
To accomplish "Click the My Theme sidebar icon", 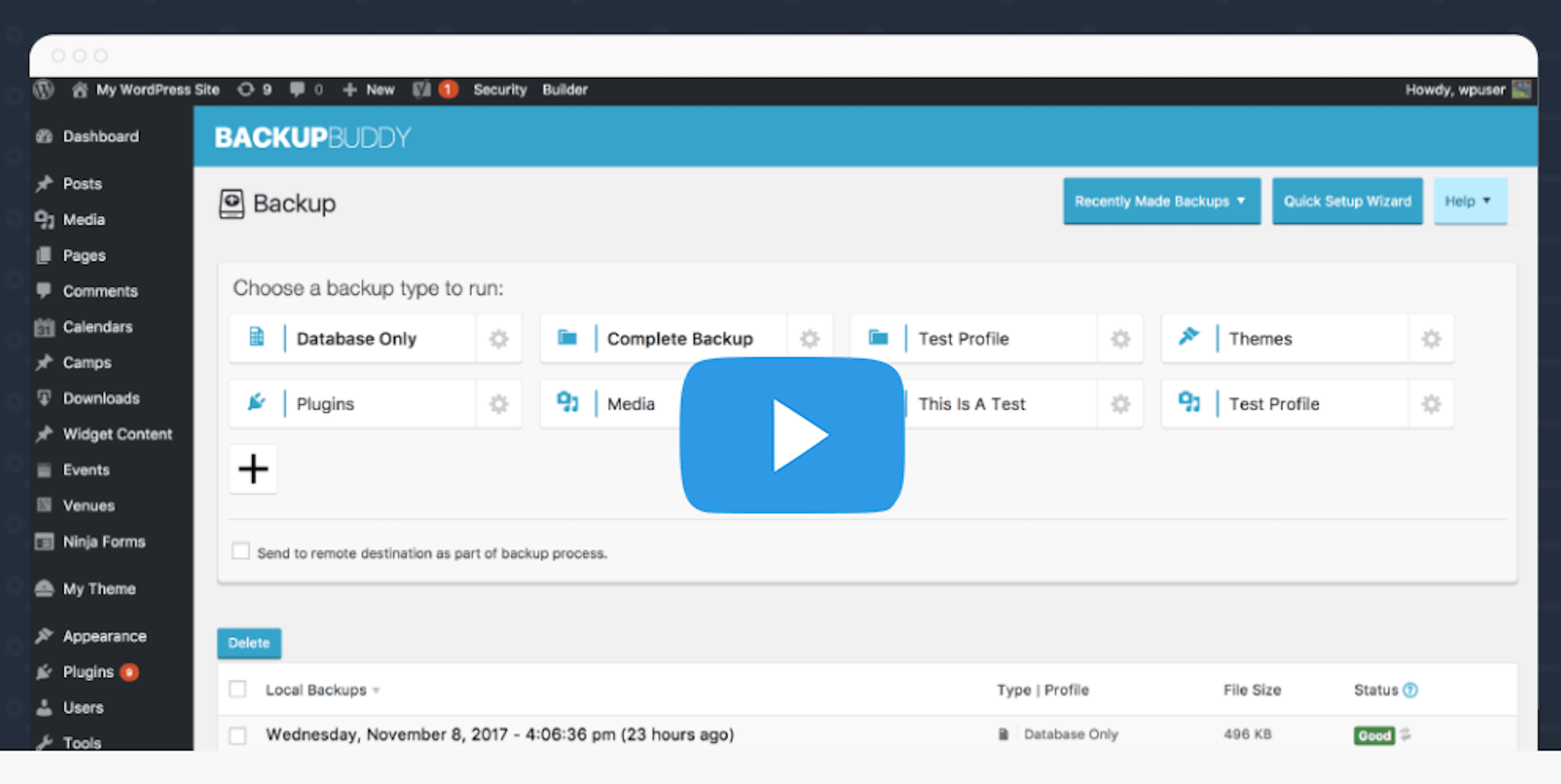I will [44, 589].
